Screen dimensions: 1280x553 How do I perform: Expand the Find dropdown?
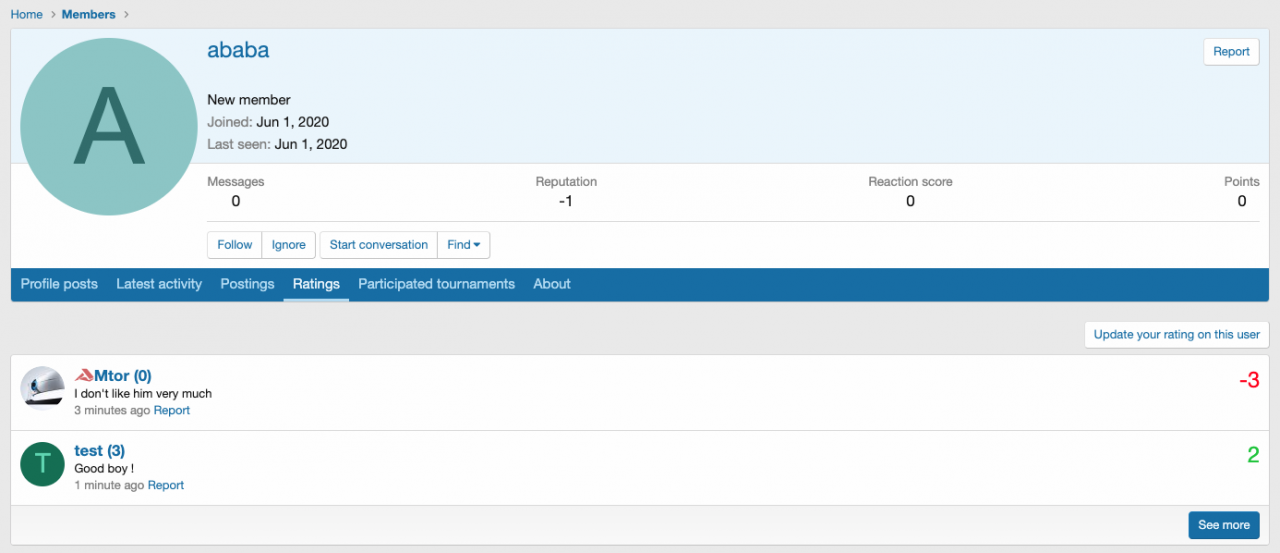tap(463, 245)
